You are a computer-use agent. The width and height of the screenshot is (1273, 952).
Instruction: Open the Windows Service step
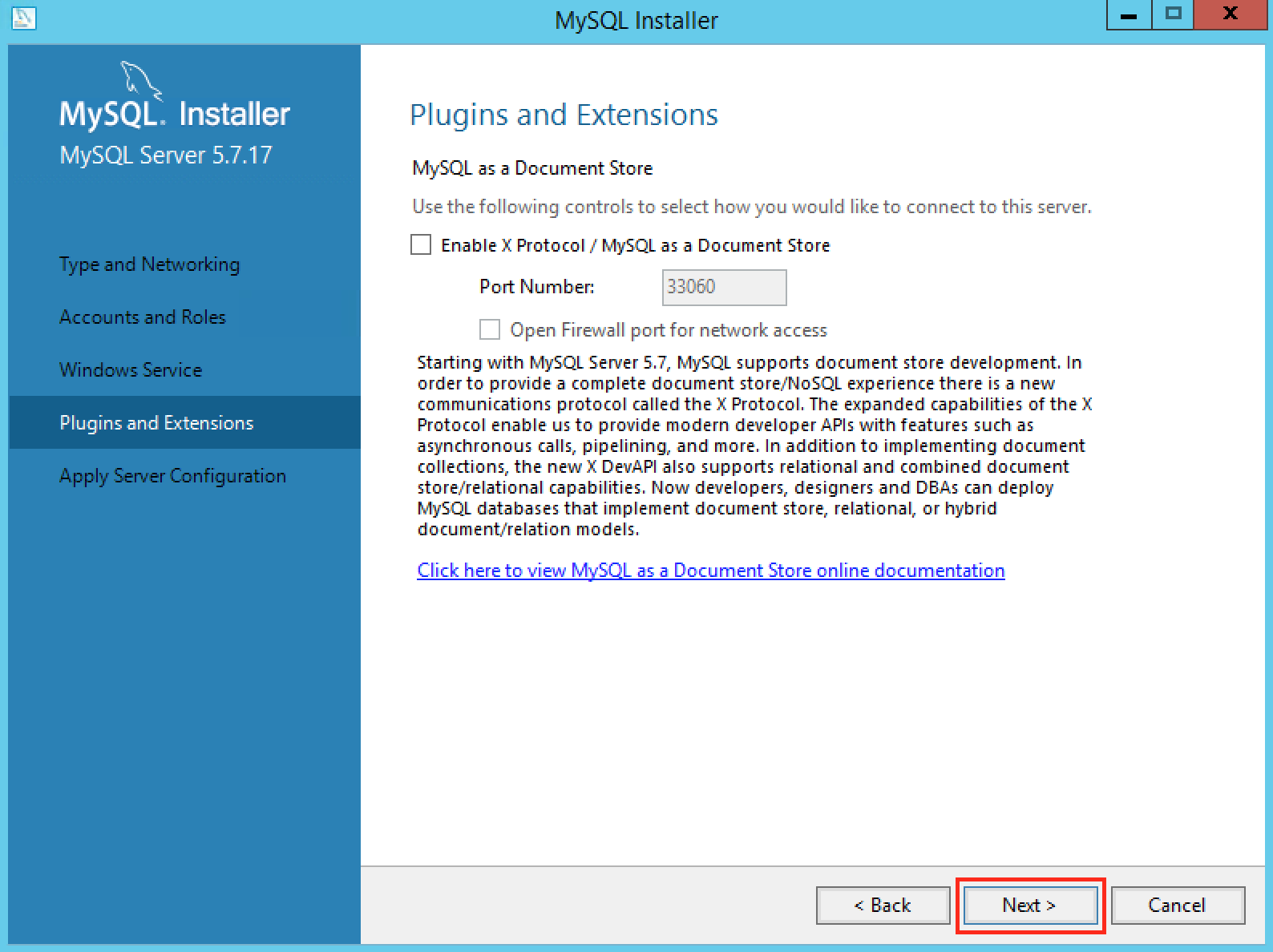pos(131,370)
